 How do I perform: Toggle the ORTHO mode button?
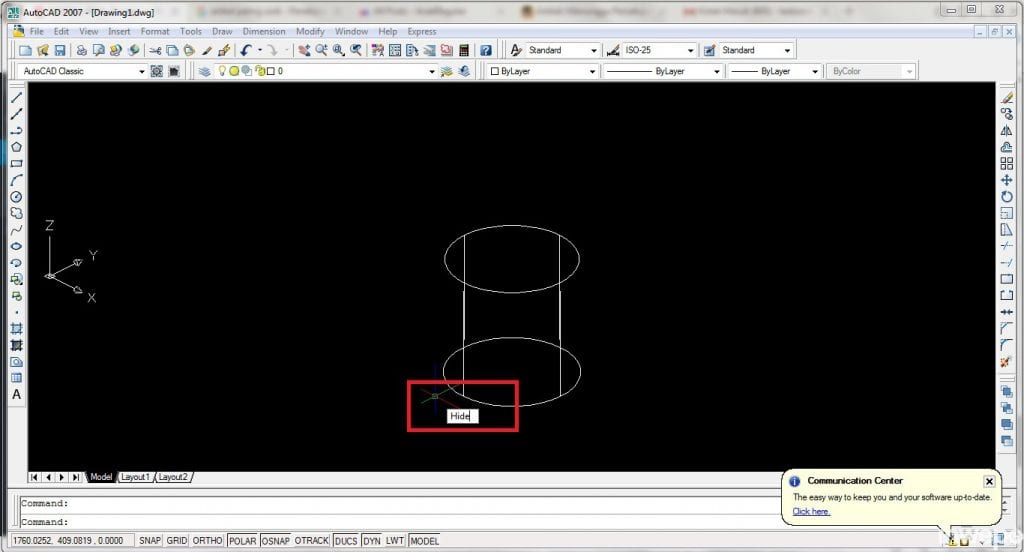(x=207, y=540)
